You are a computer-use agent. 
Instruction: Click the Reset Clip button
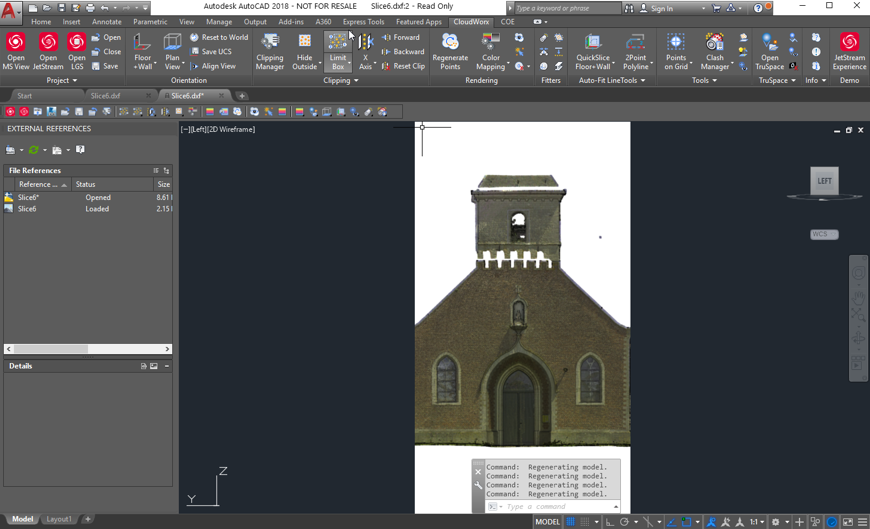pyautogui.click(x=403, y=66)
